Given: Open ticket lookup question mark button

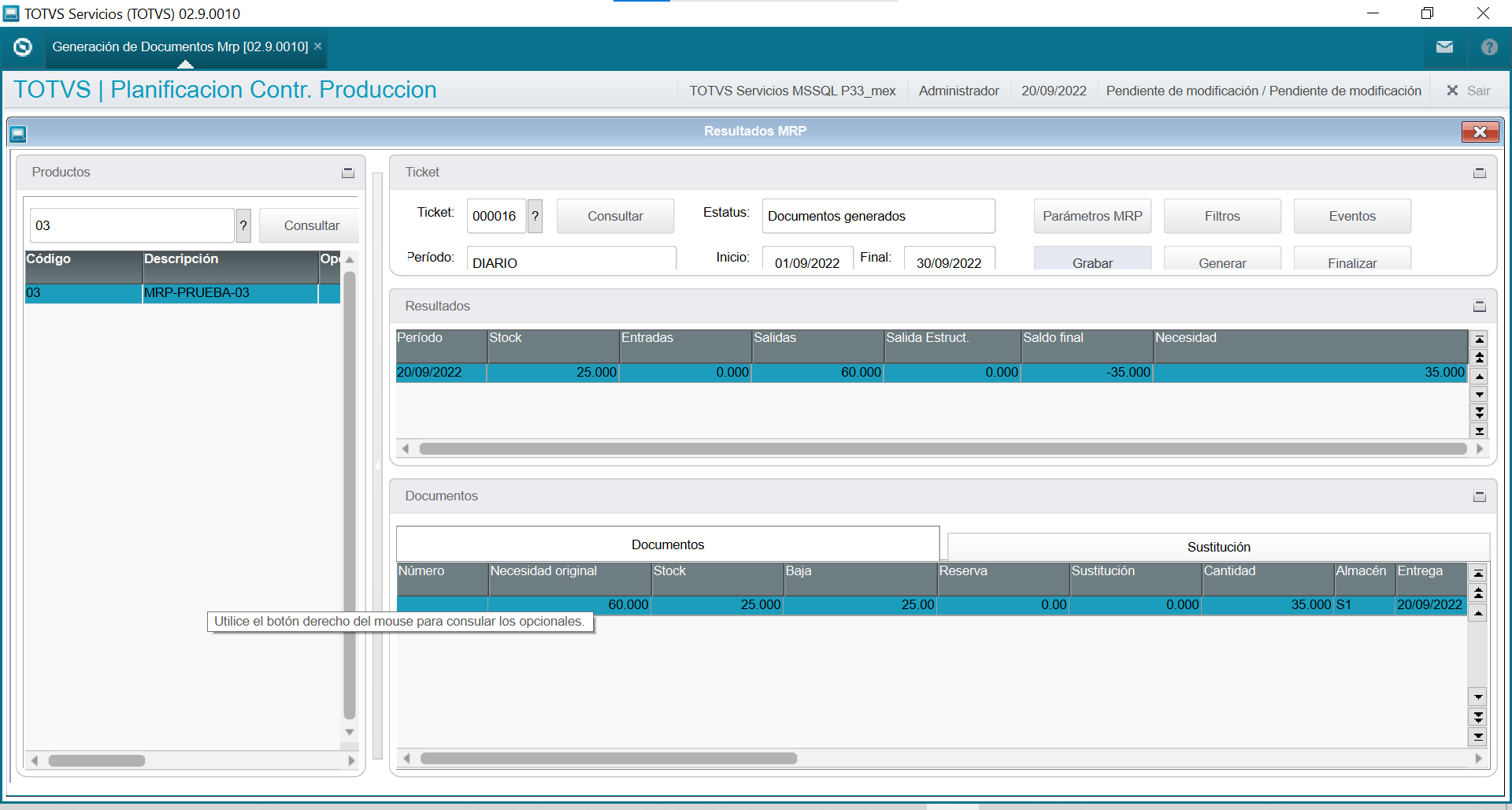Looking at the screenshot, I should tap(535, 216).
